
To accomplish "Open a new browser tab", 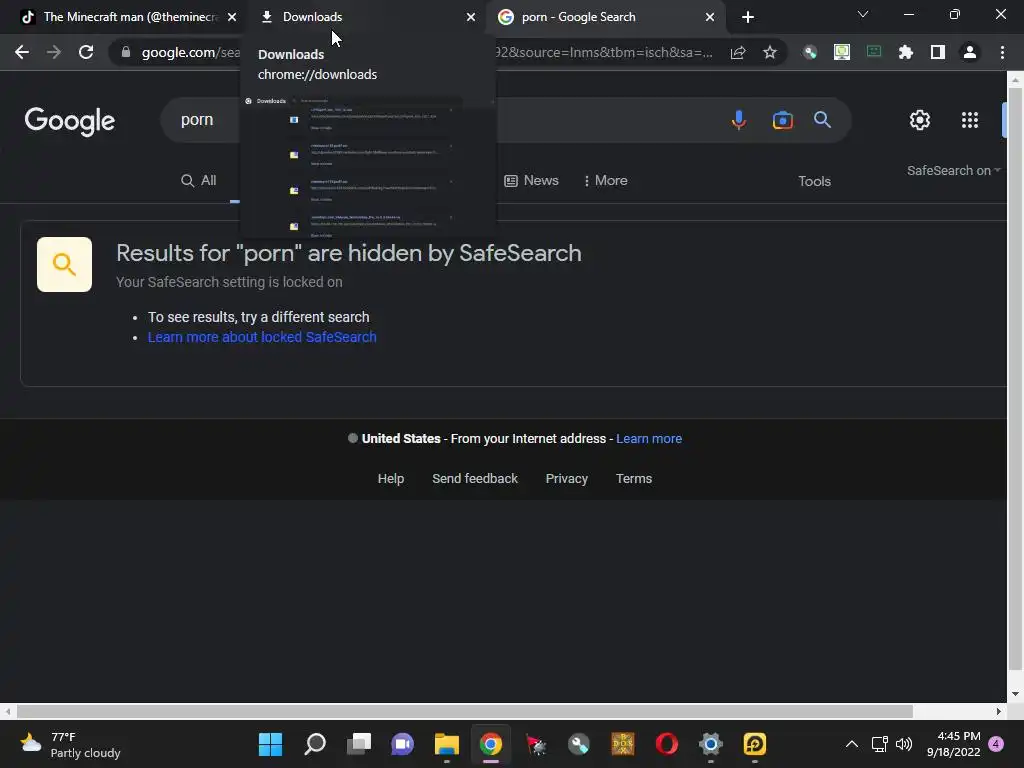I will coord(748,17).
